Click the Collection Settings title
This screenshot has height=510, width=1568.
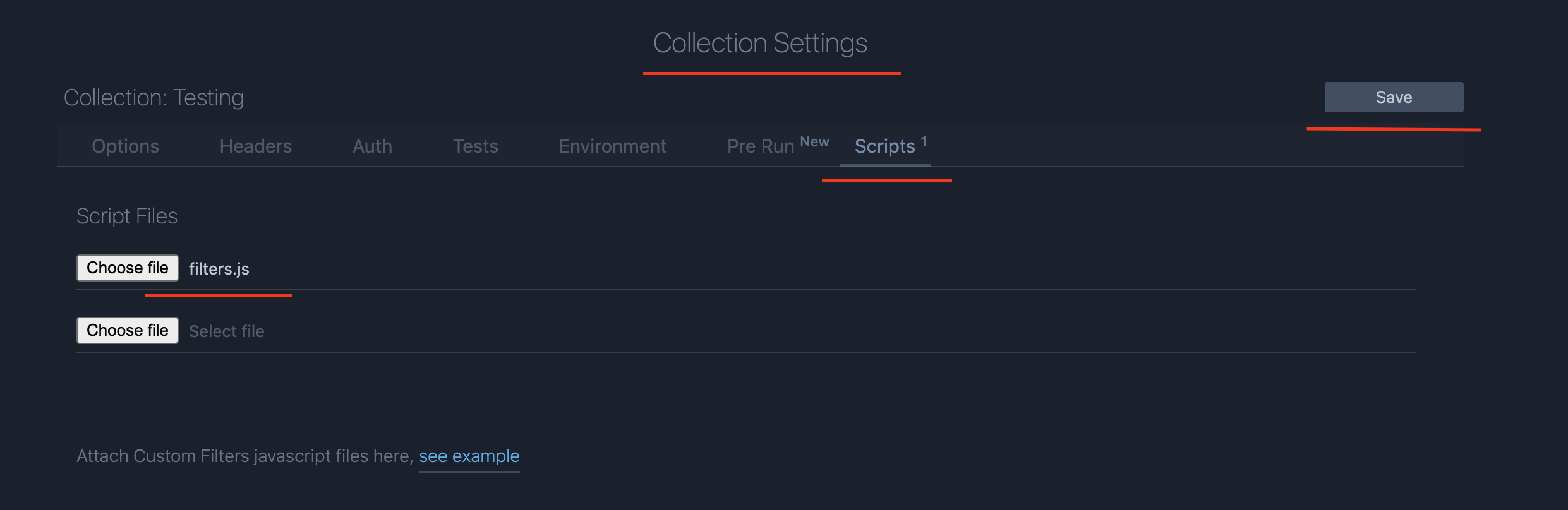point(760,43)
